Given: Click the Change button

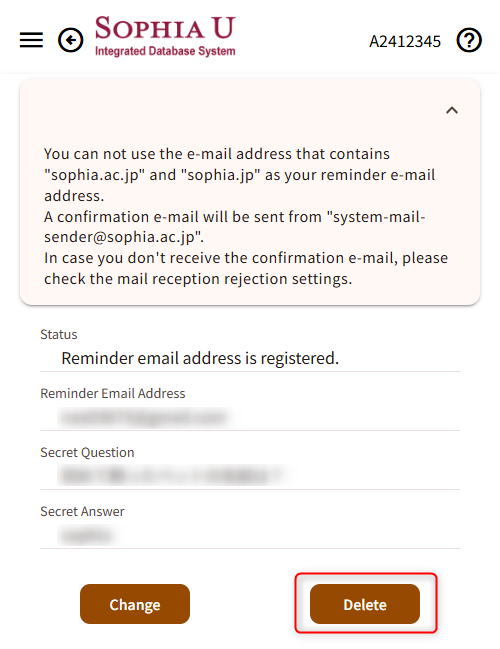Looking at the screenshot, I should point(135,604).
